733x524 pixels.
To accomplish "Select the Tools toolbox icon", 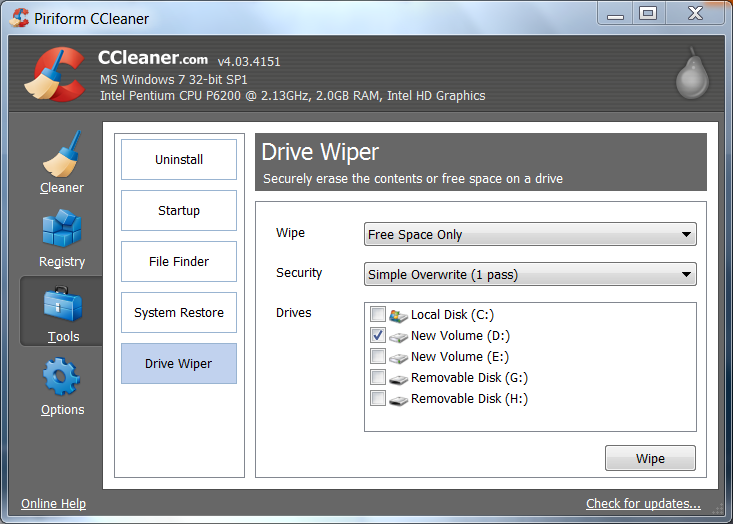I will [63, 304].
